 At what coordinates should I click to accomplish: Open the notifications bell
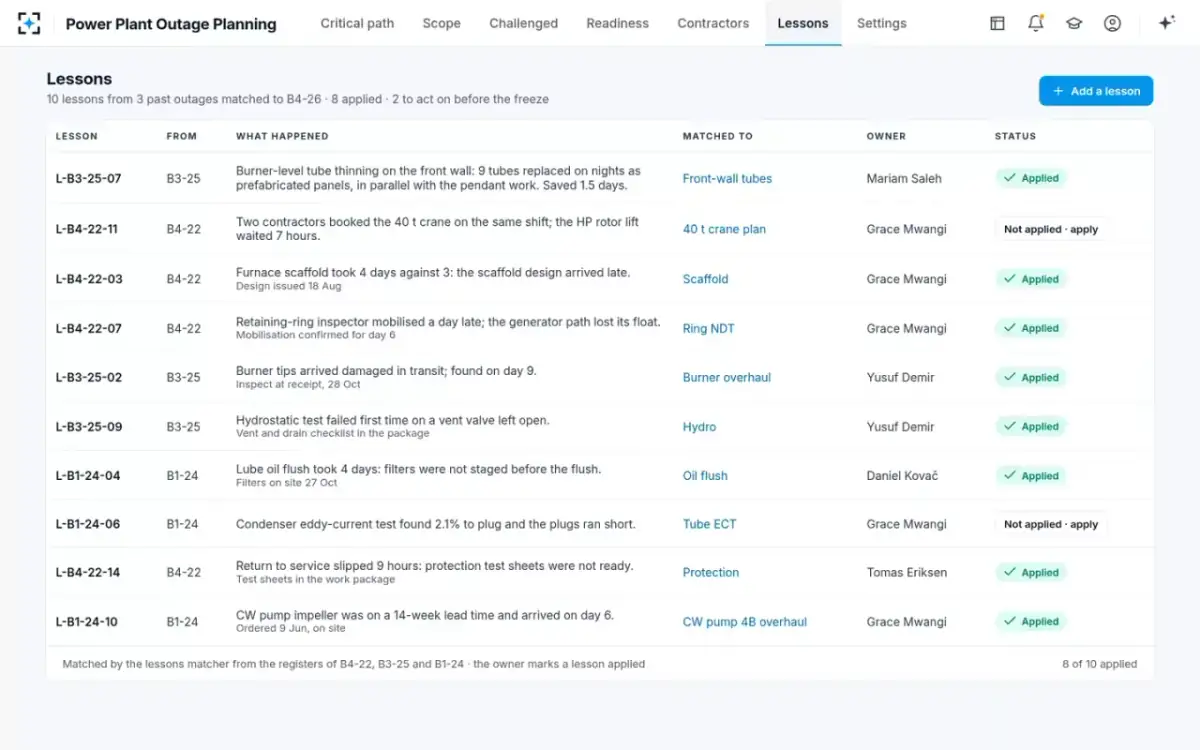1036,23
